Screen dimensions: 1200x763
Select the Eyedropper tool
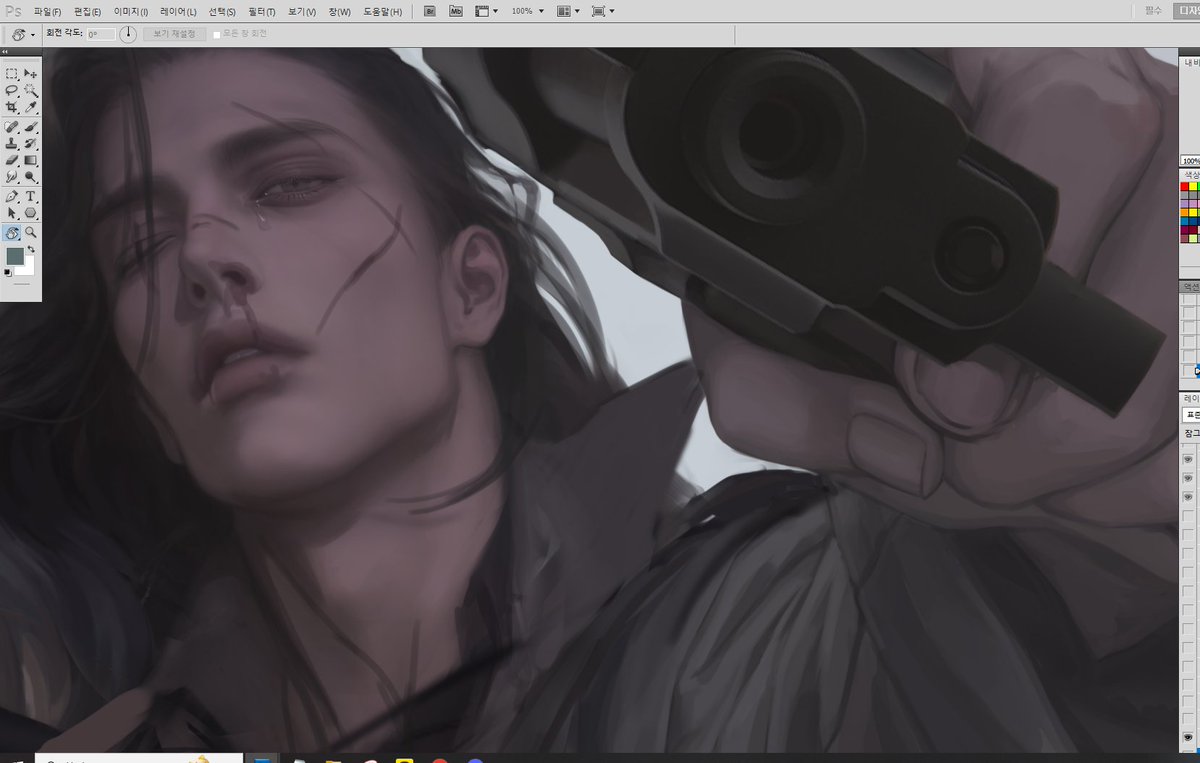pos(31,107)
